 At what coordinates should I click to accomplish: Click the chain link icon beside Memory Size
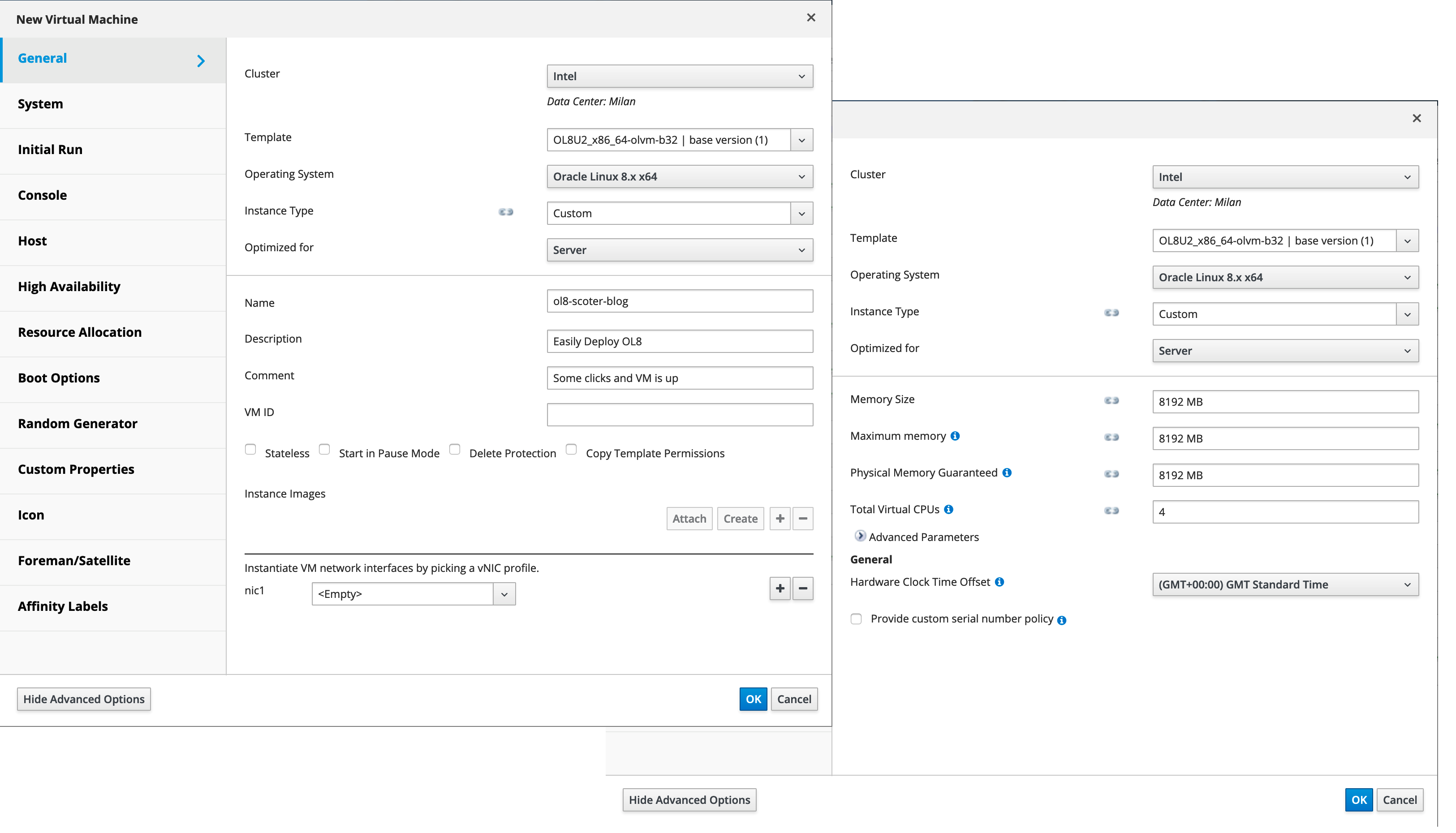(1111, 400)
